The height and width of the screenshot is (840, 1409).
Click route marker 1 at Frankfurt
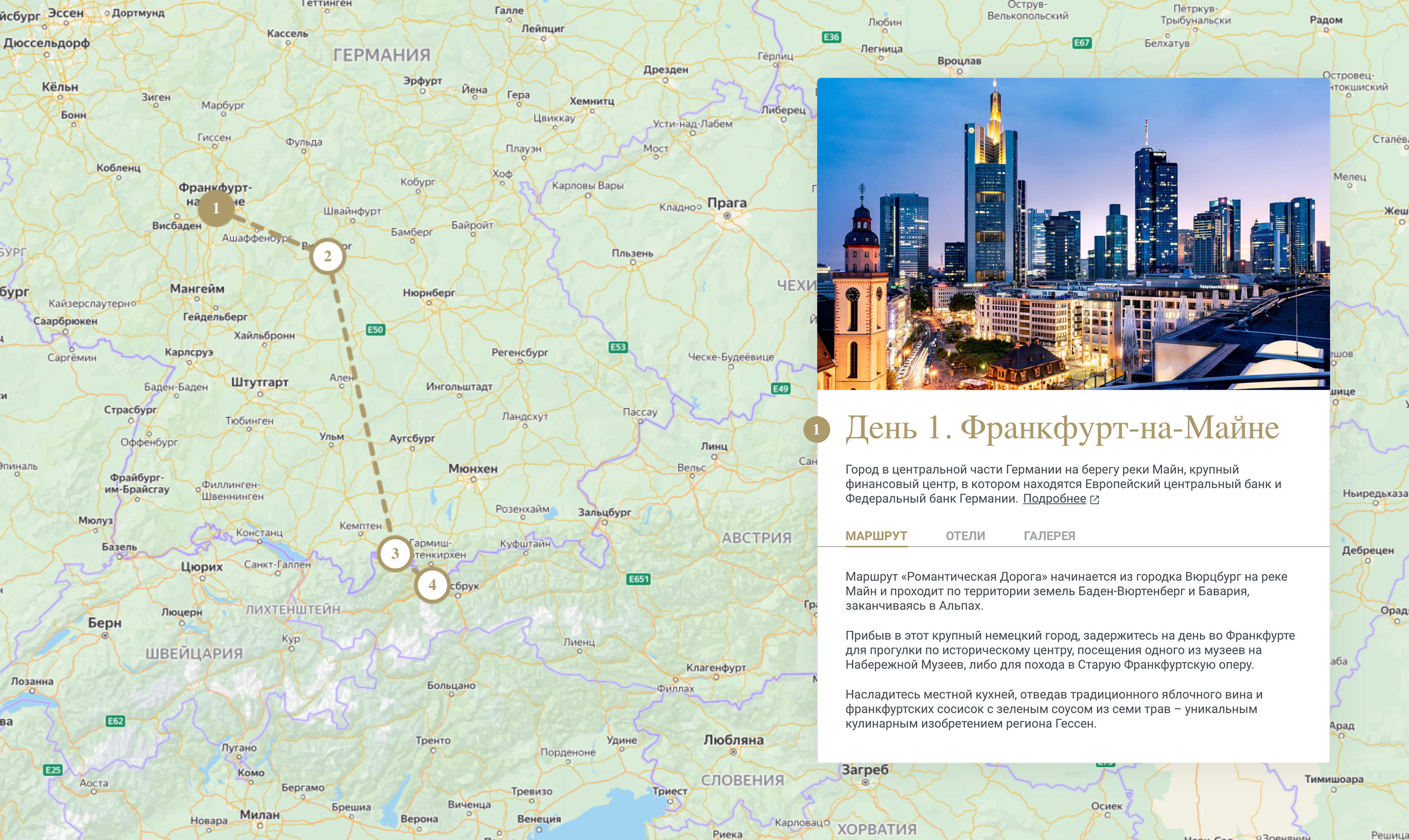click(216, 208)
